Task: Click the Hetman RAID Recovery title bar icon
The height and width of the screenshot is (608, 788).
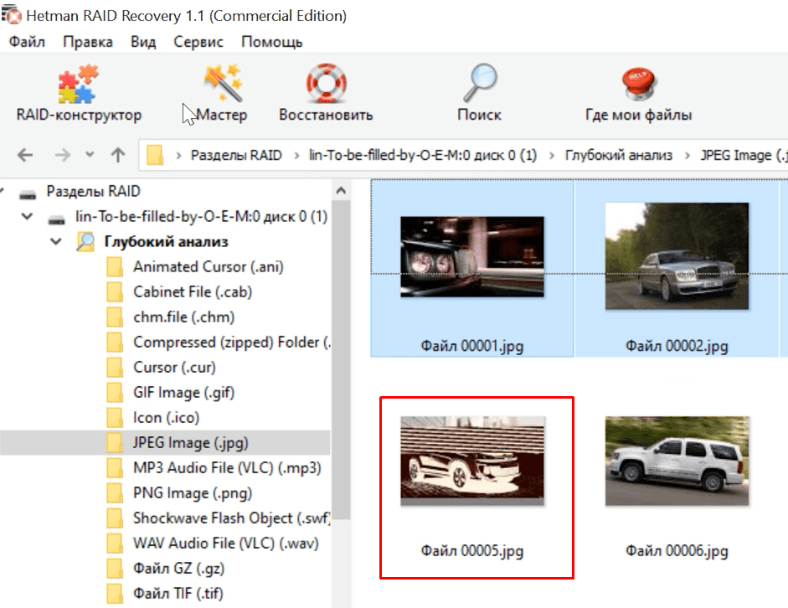Action: pos(12,15)
